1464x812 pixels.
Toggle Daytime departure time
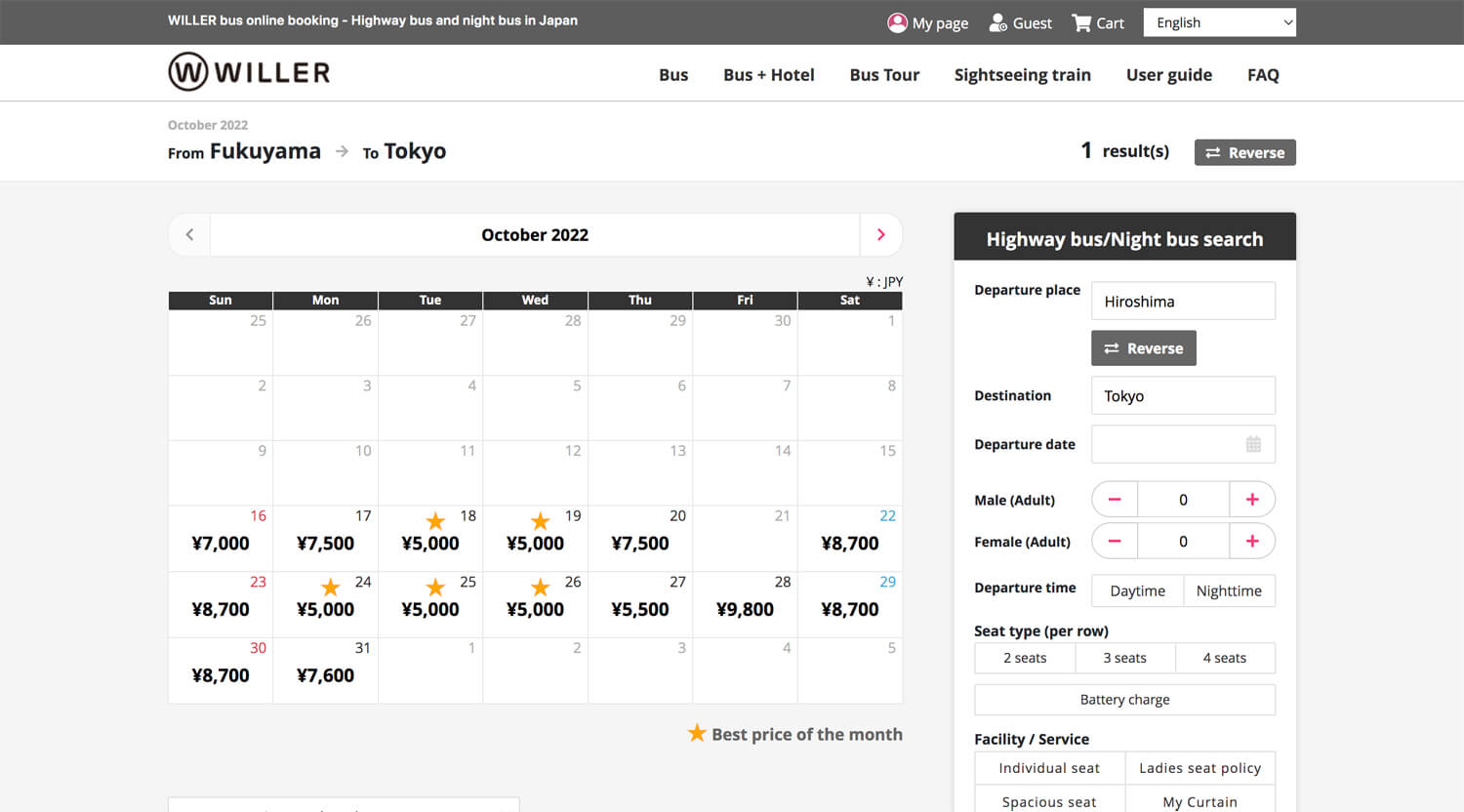tap(1138, 590)
